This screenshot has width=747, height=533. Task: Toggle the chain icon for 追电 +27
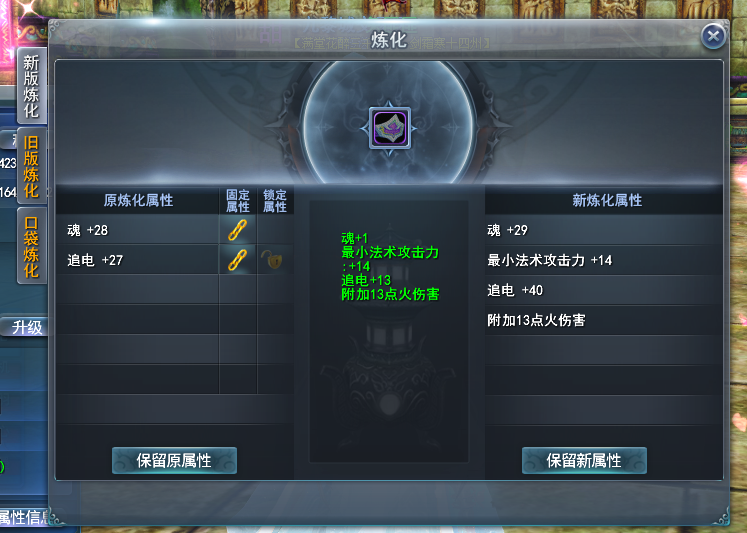[x=237, y=260]
